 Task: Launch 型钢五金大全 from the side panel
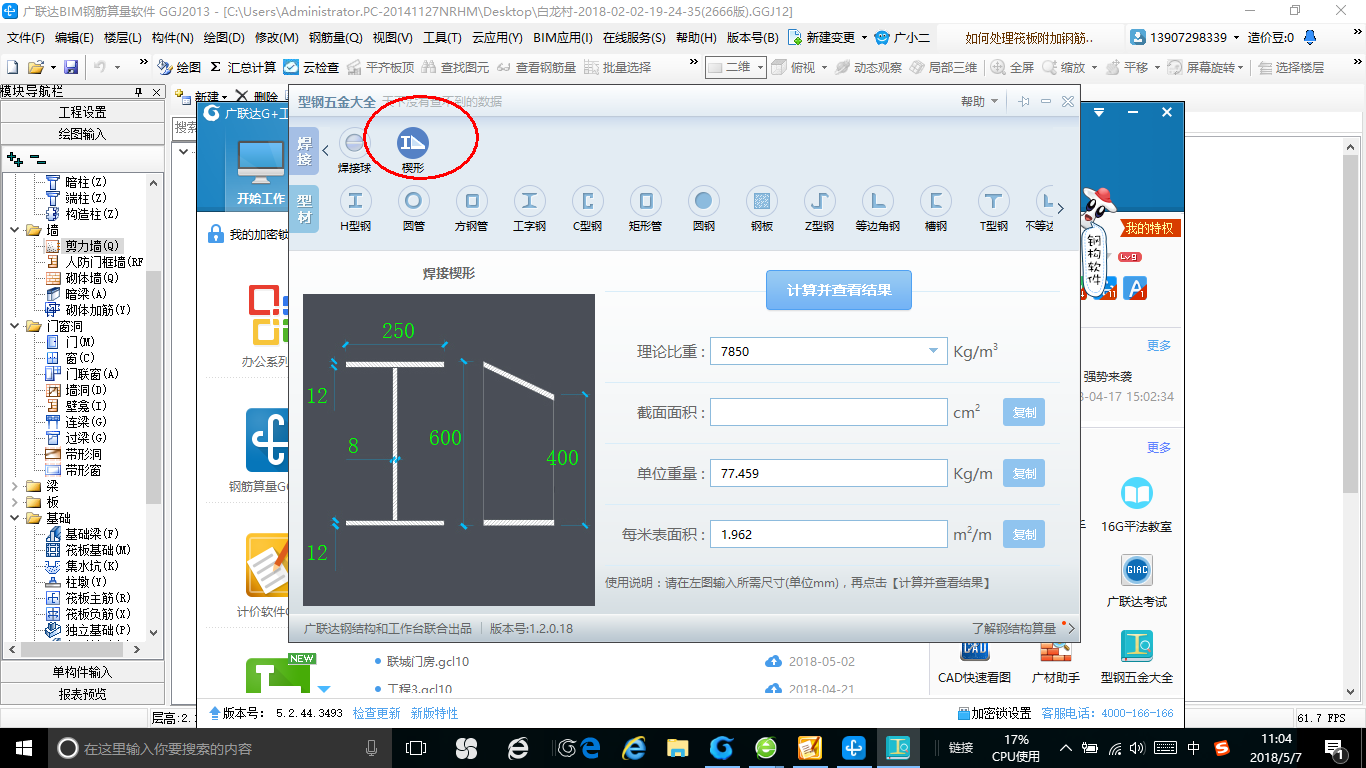coord(1137,656)
